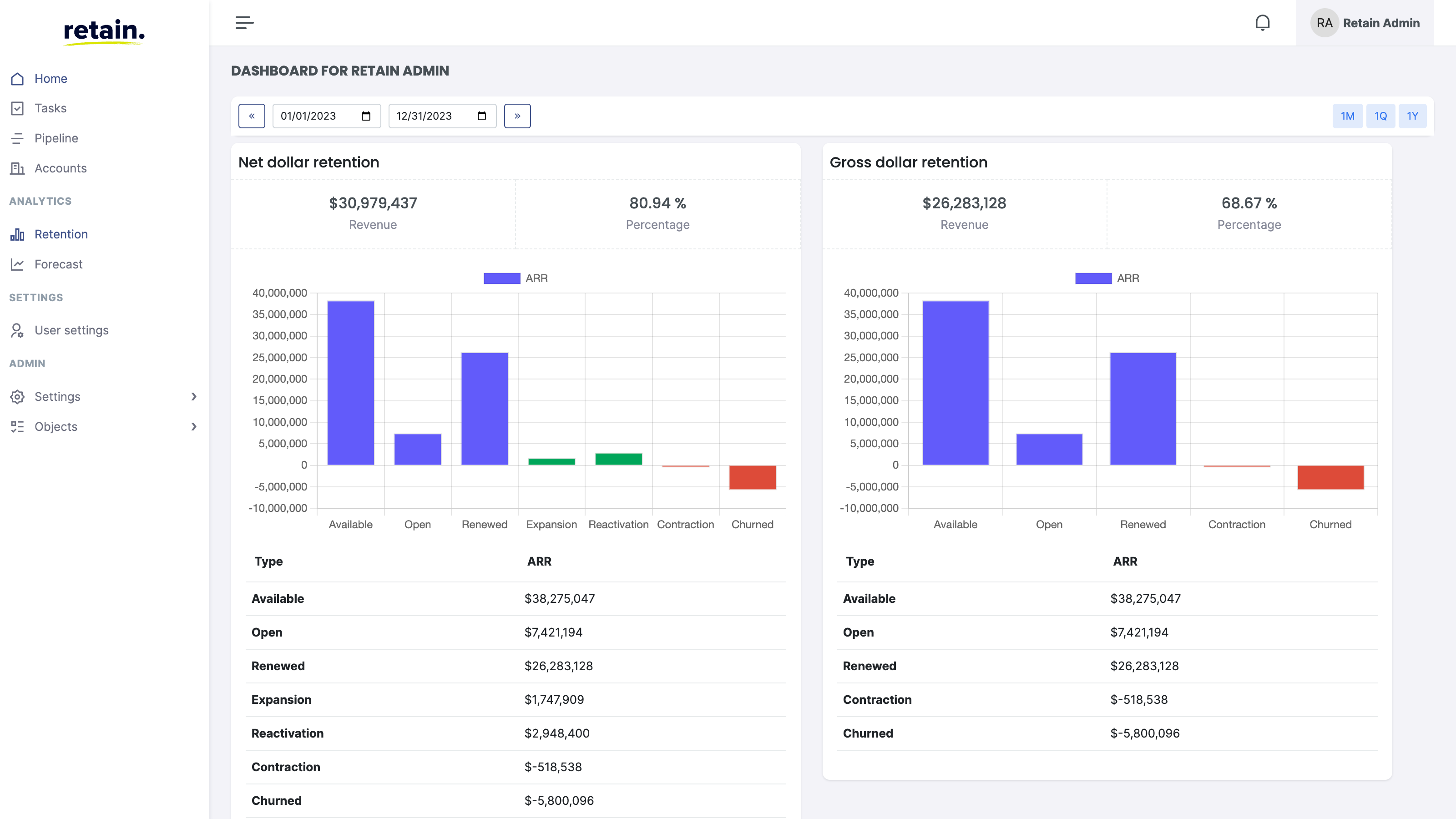The width and height of the screenshot is (1456, 819).
Task: Click the hamburger menu icon
Action: click(x=244, y=23)
